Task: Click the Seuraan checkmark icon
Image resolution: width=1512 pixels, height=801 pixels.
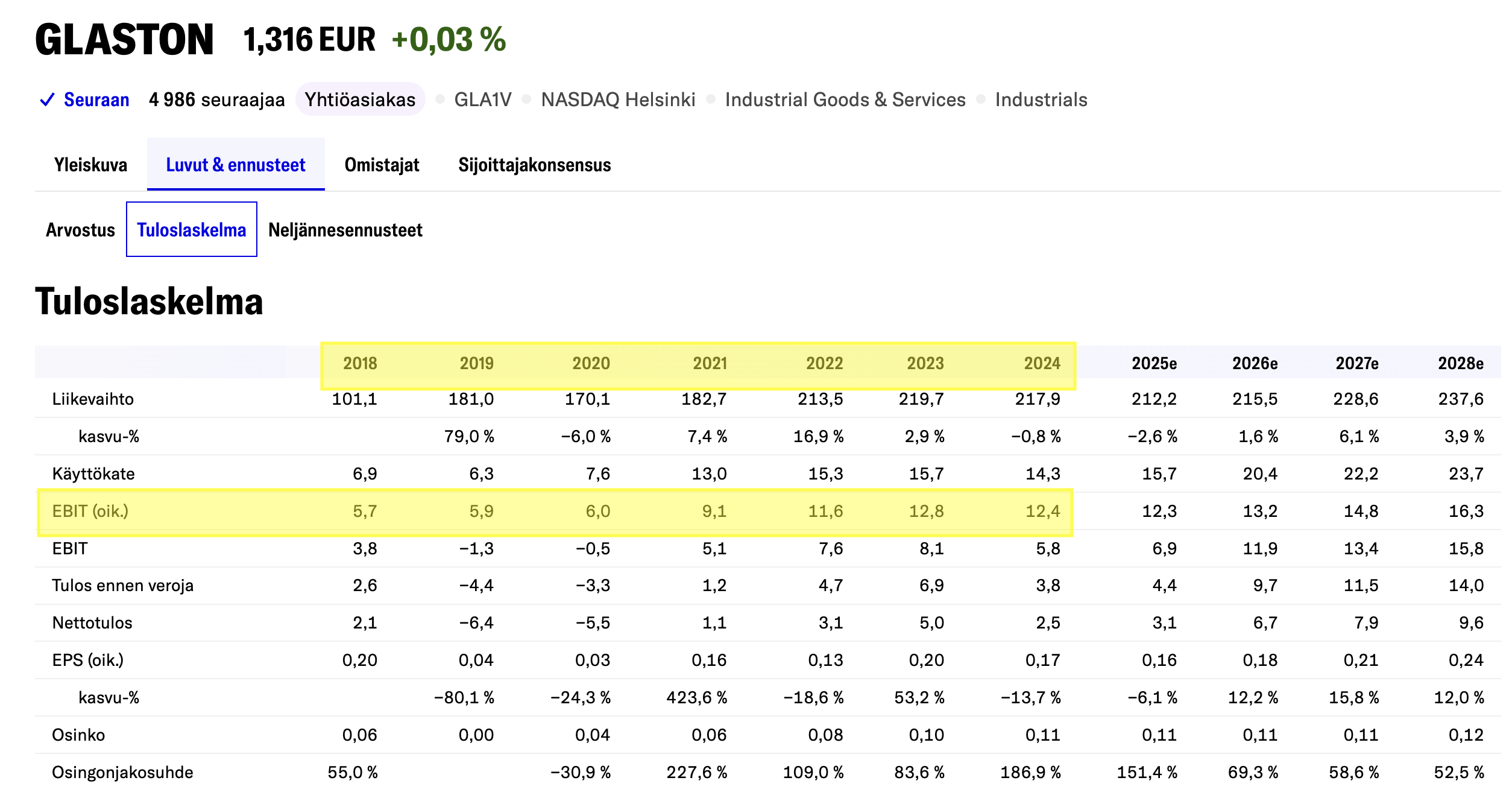Action: tap(47, 100)
